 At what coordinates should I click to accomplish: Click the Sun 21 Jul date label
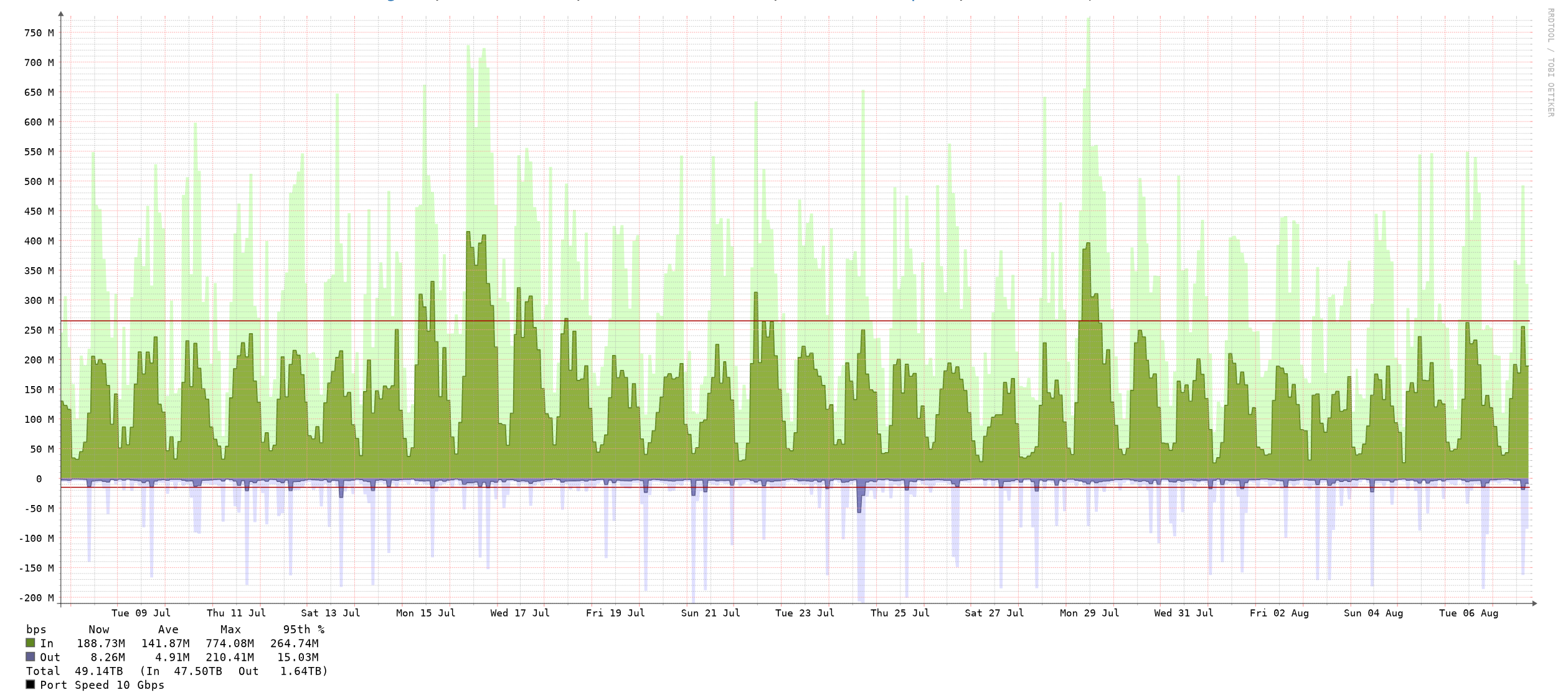711,613
